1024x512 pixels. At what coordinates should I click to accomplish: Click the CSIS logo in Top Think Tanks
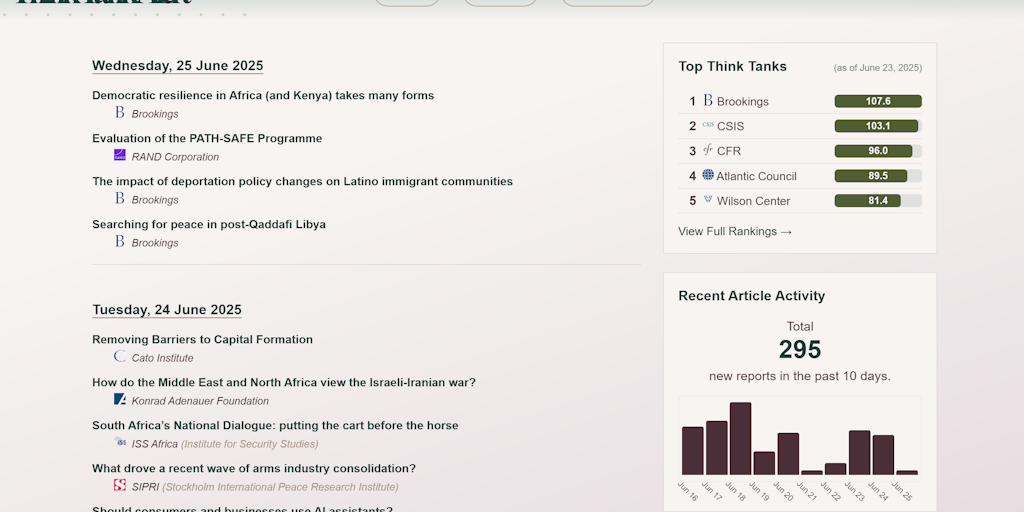708,124
